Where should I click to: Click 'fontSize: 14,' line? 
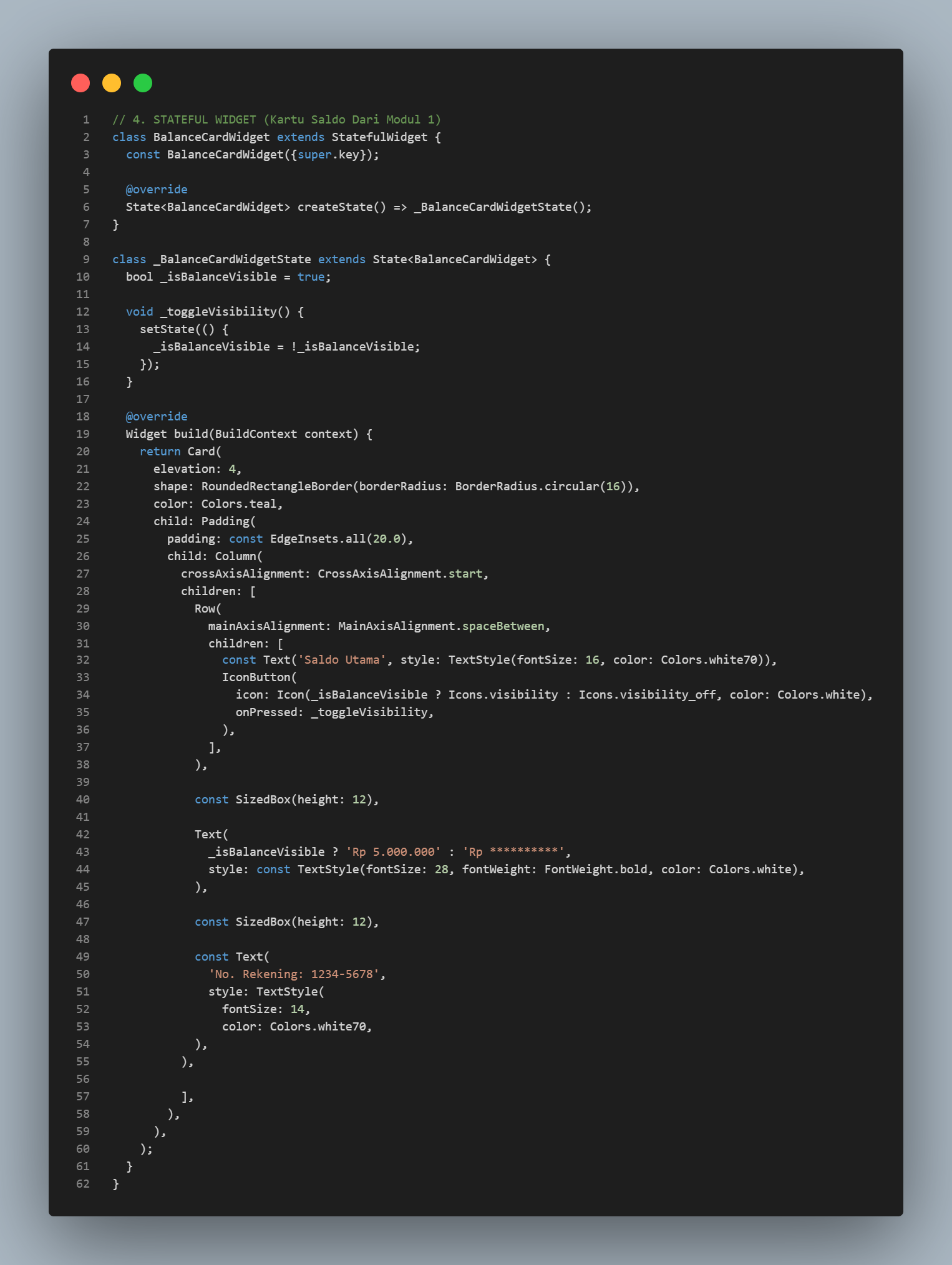pyautogui.click(x=266, y=1009)
